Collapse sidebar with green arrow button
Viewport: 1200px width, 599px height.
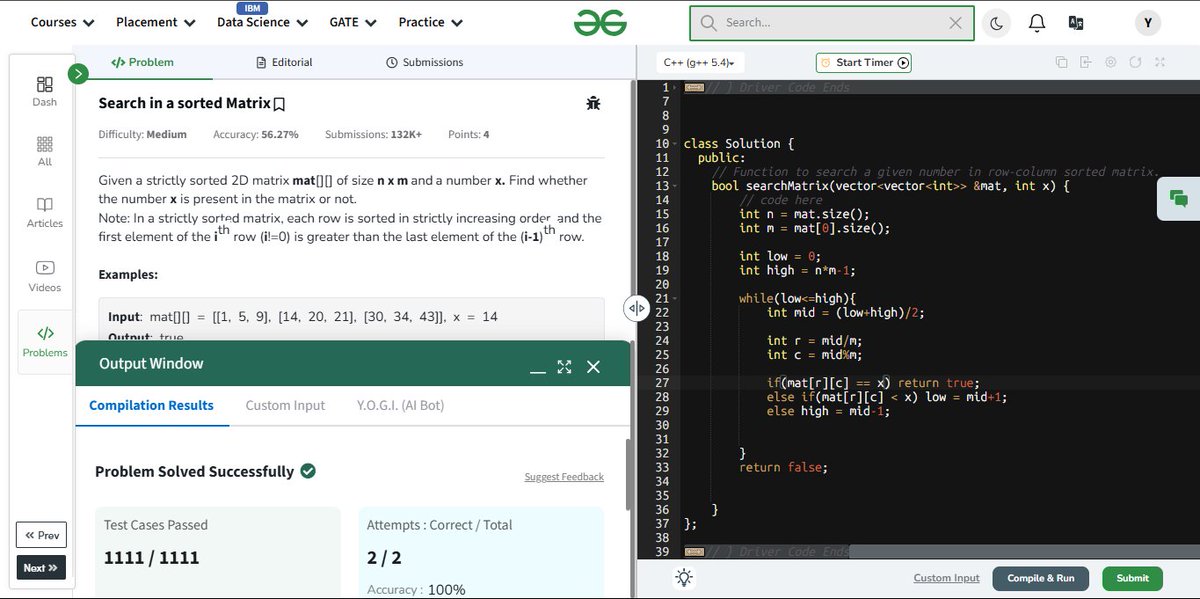[x=78, y=73]
